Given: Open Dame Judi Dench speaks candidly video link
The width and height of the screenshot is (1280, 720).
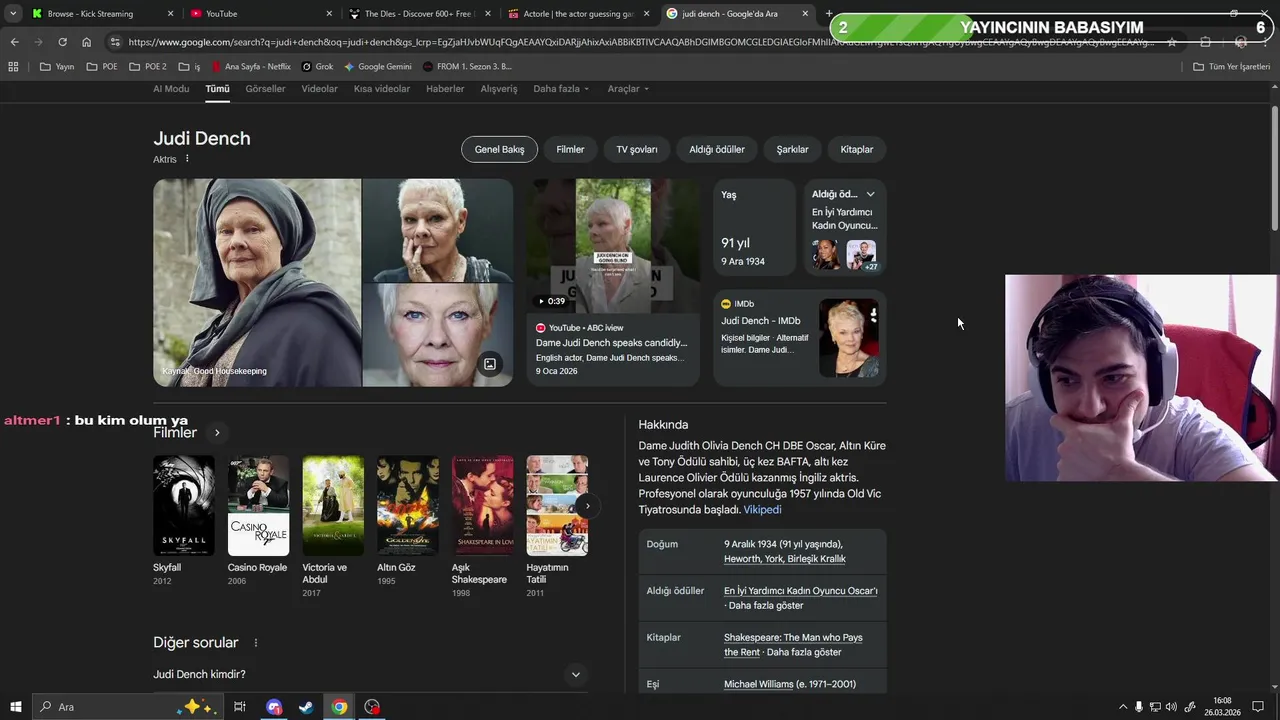Looking at the screenshot, I should (611, 343).
